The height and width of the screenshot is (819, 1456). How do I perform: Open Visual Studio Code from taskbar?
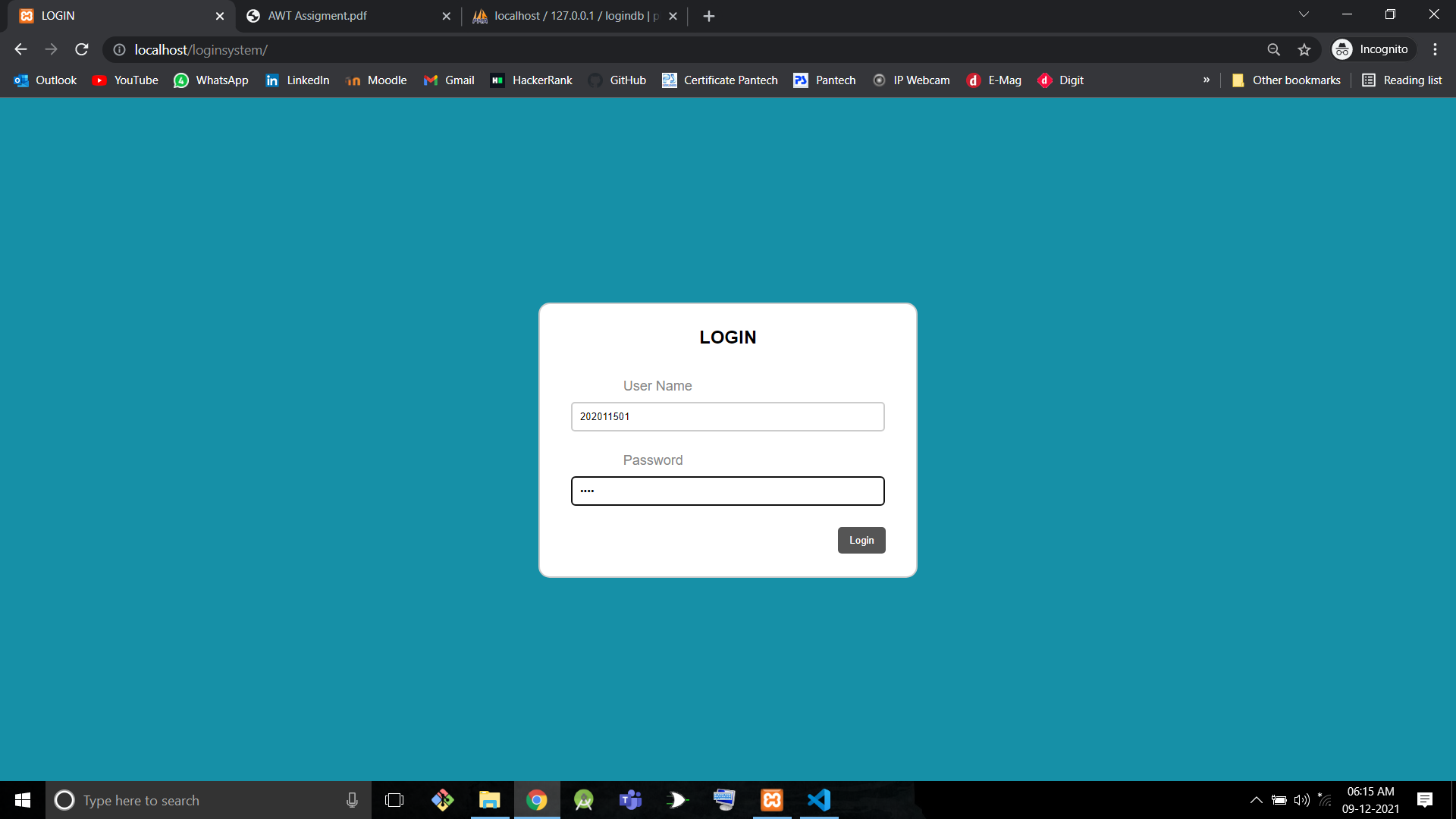819,800
